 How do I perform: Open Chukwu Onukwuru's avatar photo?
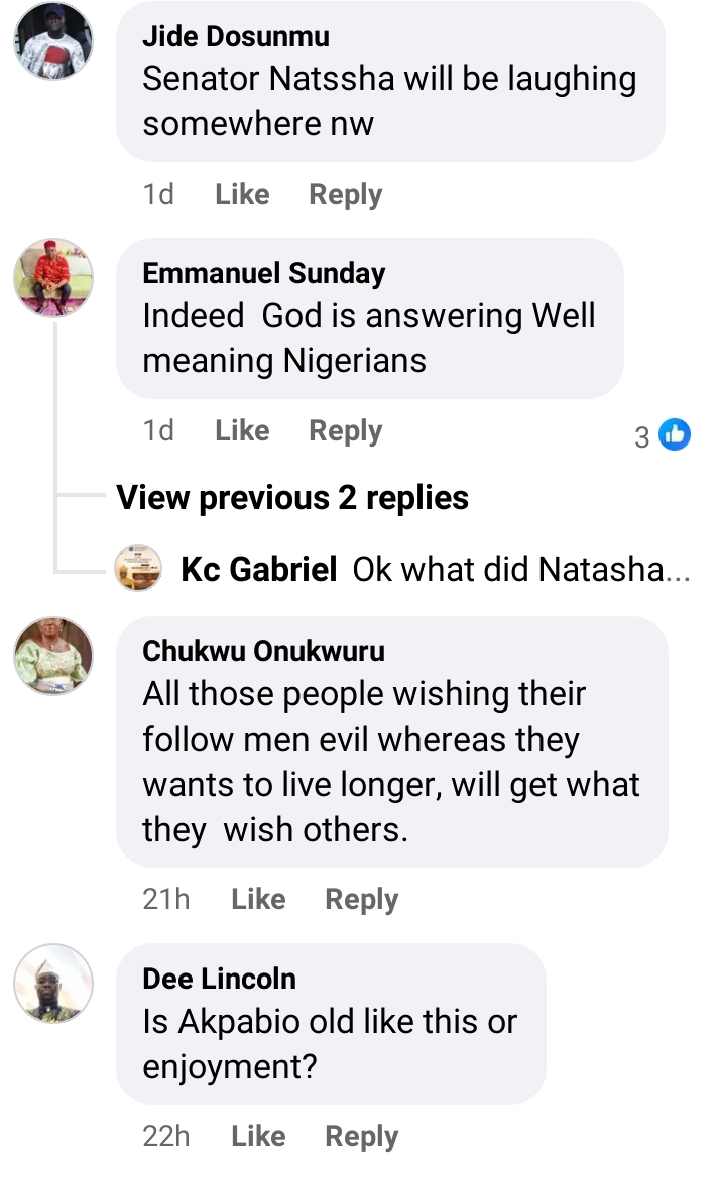pos(53,656)
